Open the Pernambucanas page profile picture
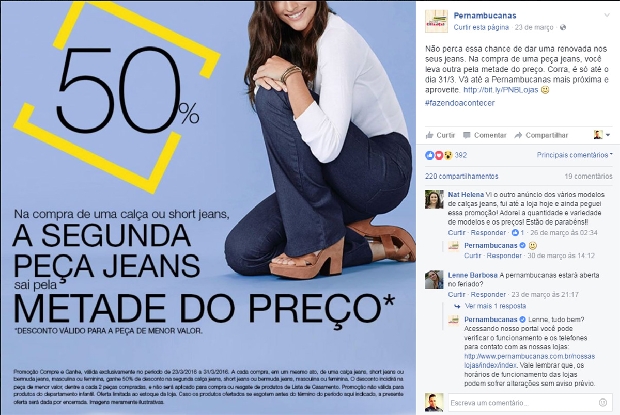The width and height of the screenshot is (620, 415). pos(436,21)
